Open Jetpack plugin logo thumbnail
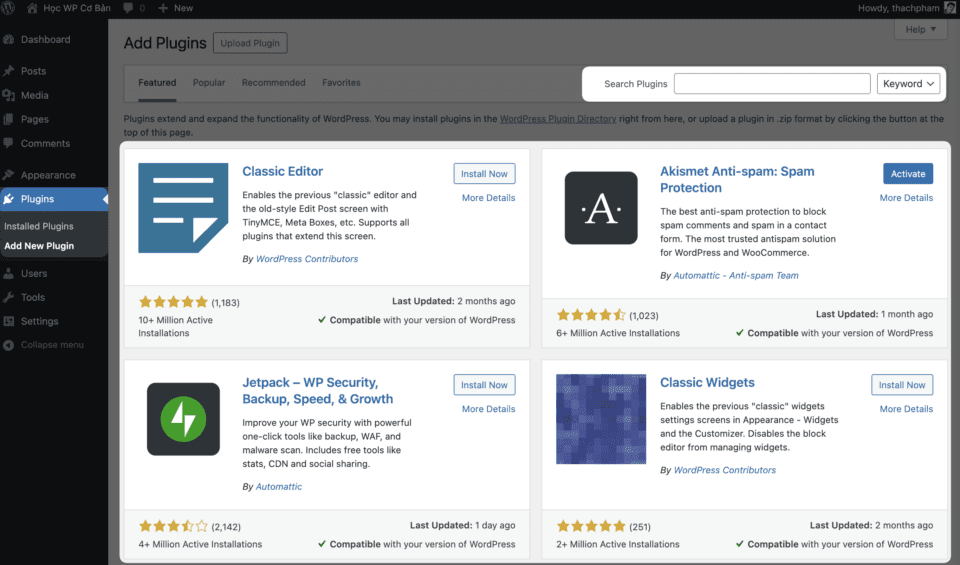 coord(183,419)
